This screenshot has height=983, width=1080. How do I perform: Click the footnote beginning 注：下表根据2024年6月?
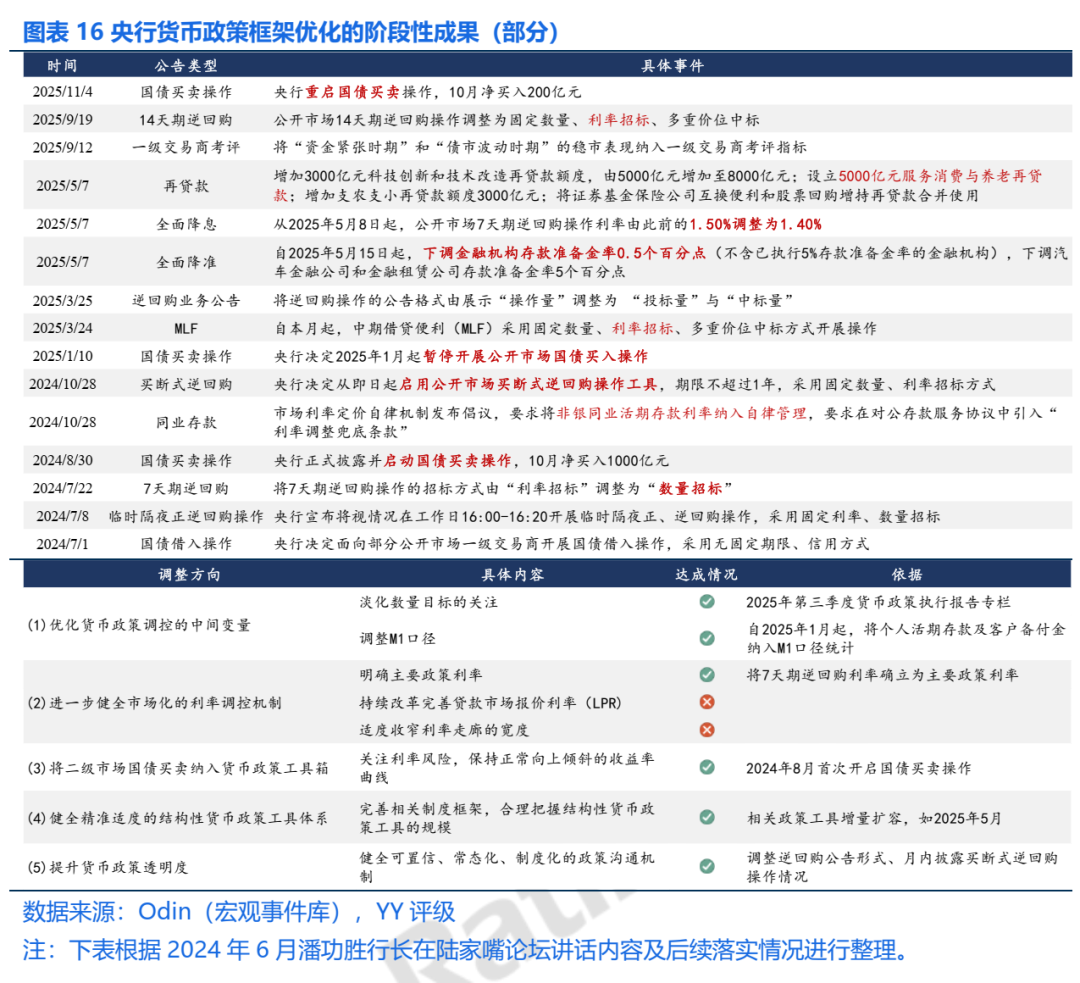tap(465, 950)
